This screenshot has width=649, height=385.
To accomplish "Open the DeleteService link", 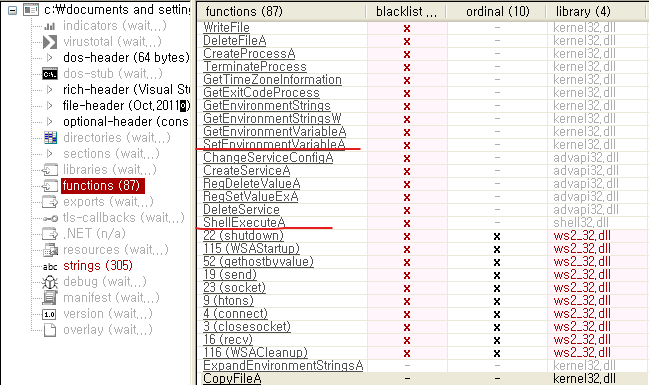I will point(241,209).
